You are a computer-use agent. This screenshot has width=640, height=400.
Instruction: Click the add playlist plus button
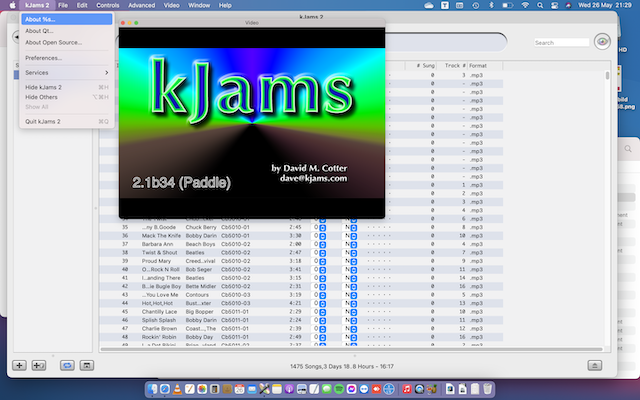click(x=20, y=366)
